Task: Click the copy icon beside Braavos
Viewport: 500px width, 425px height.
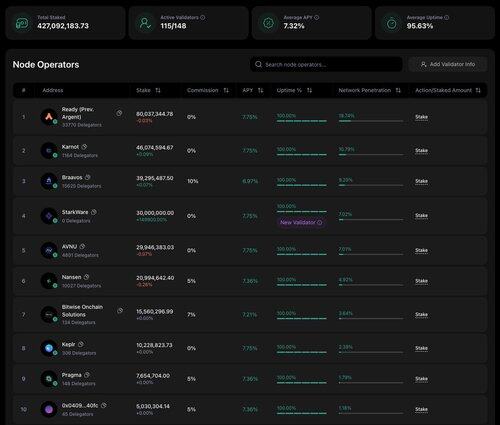Action: (87, 177)
